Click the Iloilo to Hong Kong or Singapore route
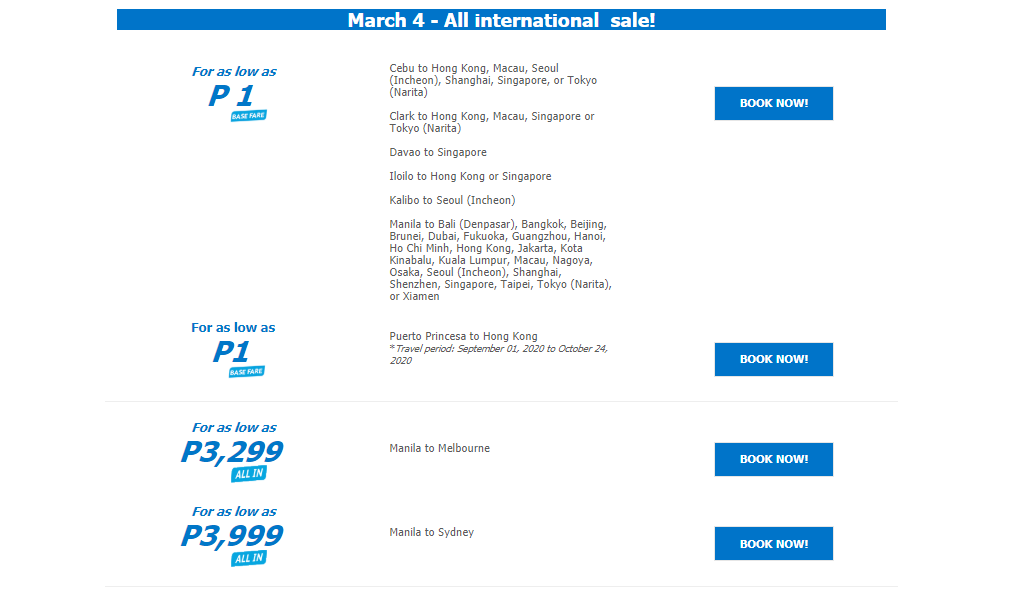This screenshot has height=607, width=1026. point(470,177)
